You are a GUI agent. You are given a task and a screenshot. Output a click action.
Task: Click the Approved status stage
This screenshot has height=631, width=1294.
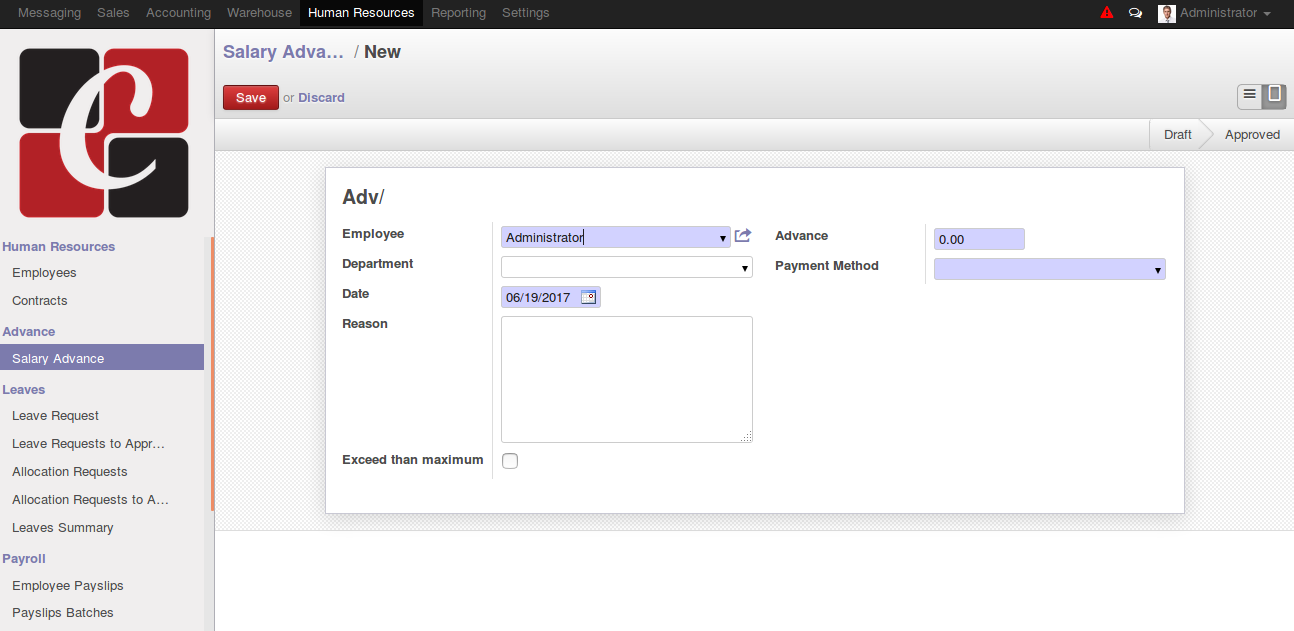(x=1252, y=134)
